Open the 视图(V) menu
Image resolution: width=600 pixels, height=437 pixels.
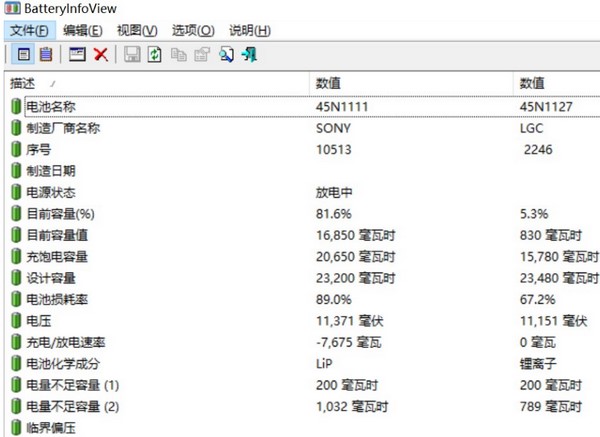(x=137, y=30)
